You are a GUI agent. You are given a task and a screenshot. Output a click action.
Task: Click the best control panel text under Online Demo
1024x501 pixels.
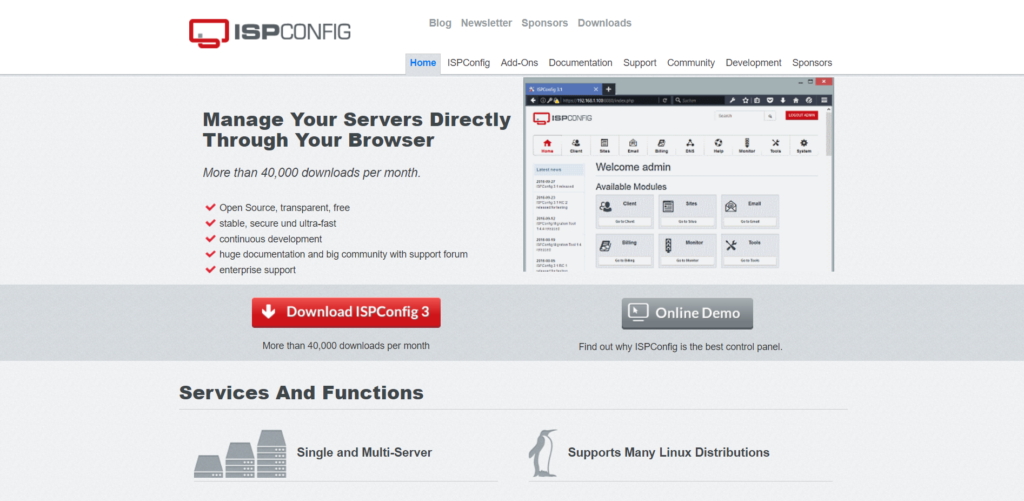[680, 347]
